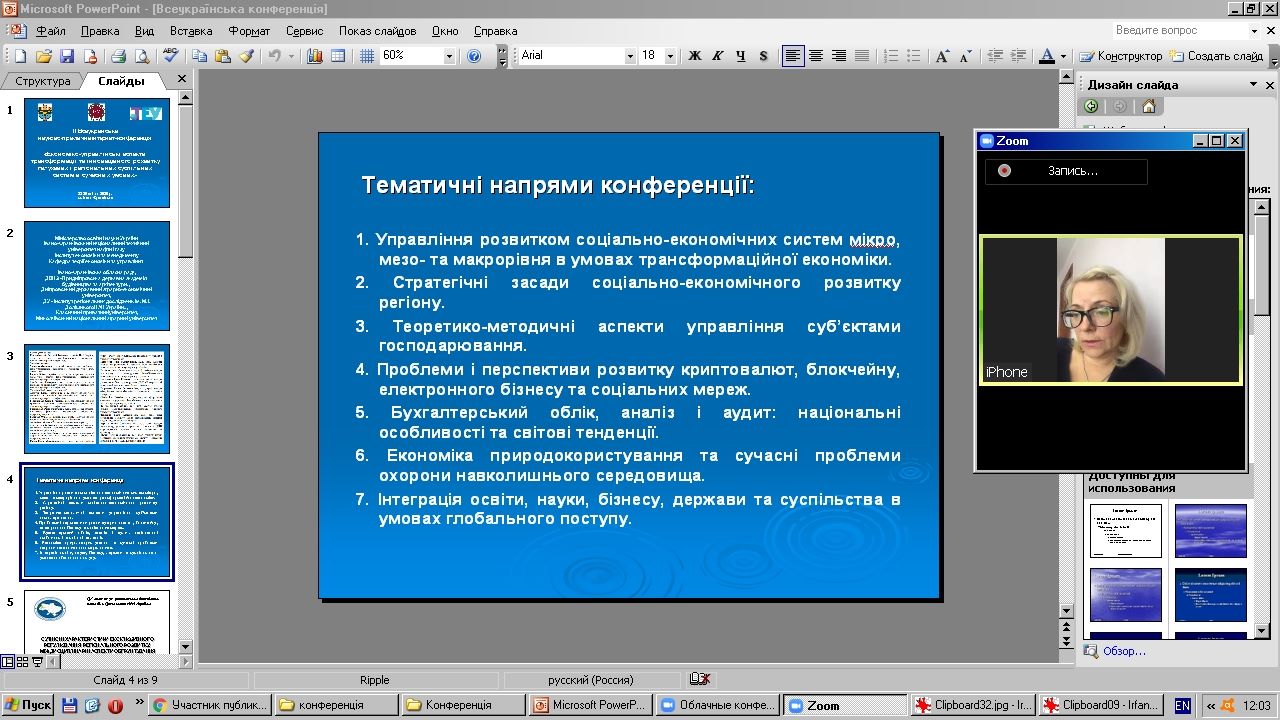Enable underline formatting
The image size is (1280, 720).
pos(741,56)
